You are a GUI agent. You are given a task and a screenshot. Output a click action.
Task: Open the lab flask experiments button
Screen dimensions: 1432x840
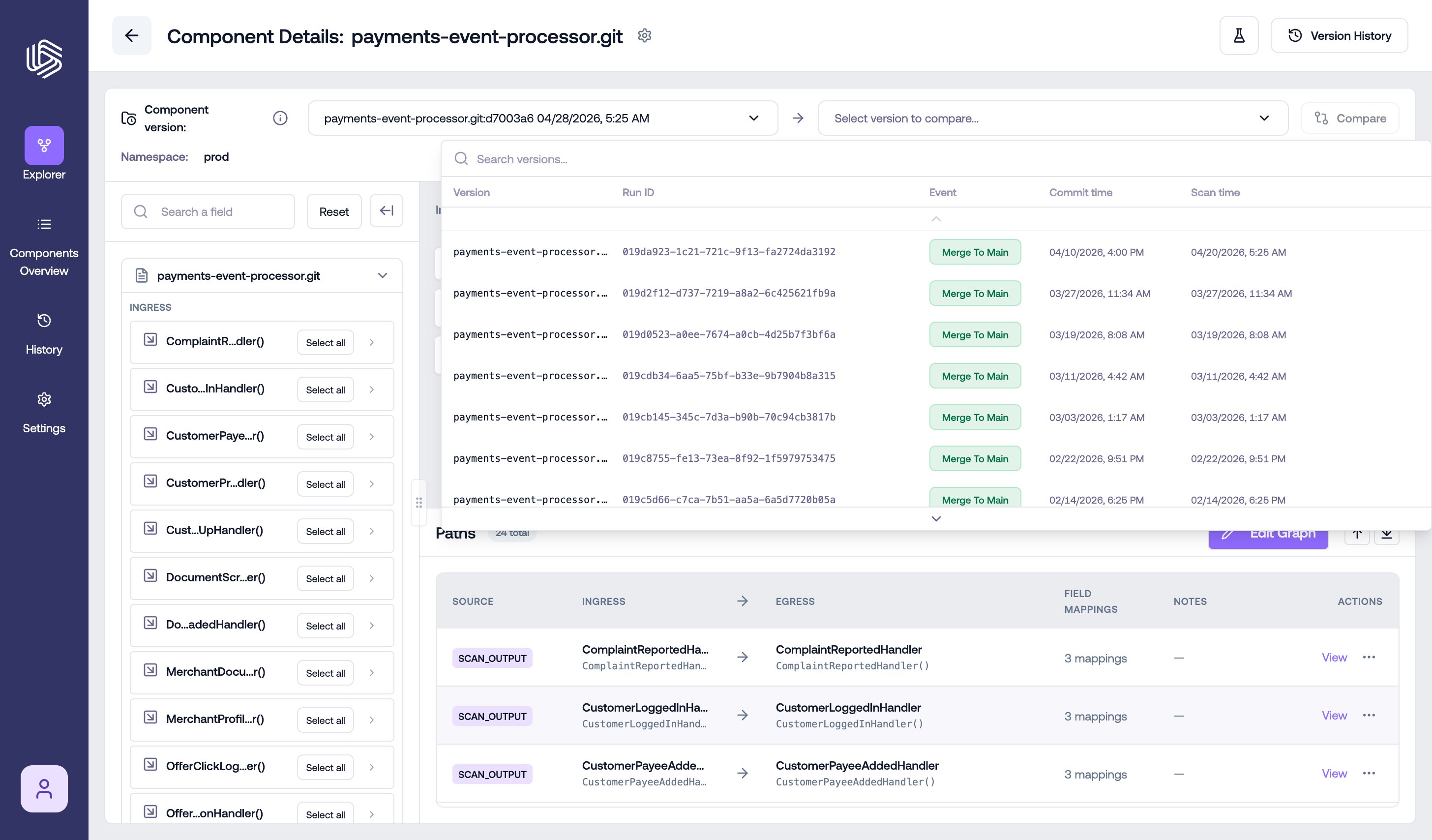[x=1239, y=36]
